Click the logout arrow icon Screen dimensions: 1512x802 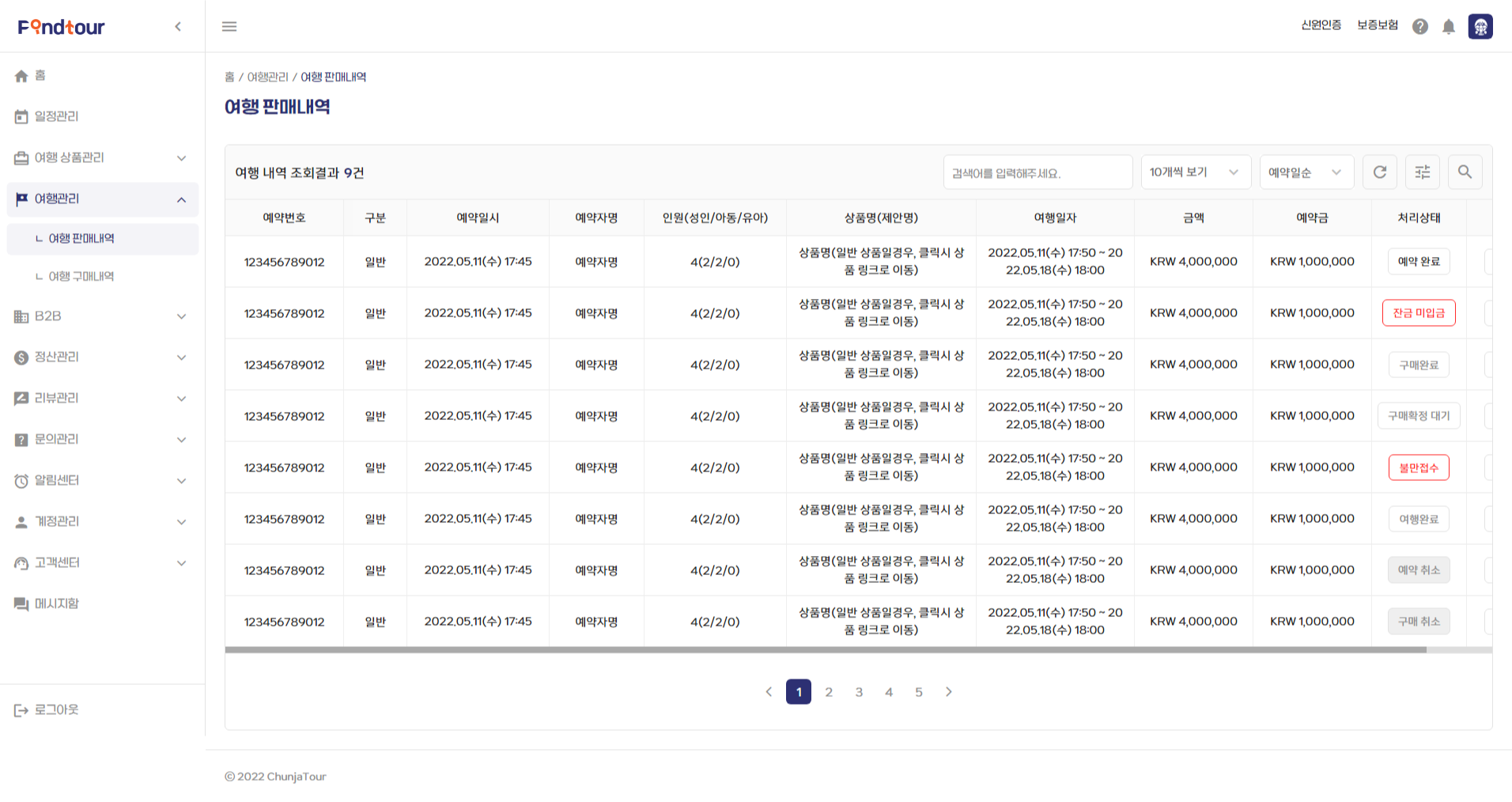(x=21, y=710)
